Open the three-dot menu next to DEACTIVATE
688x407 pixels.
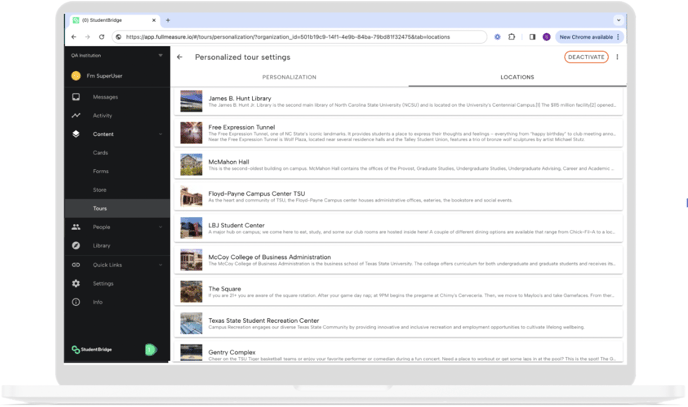pos(617,57)
